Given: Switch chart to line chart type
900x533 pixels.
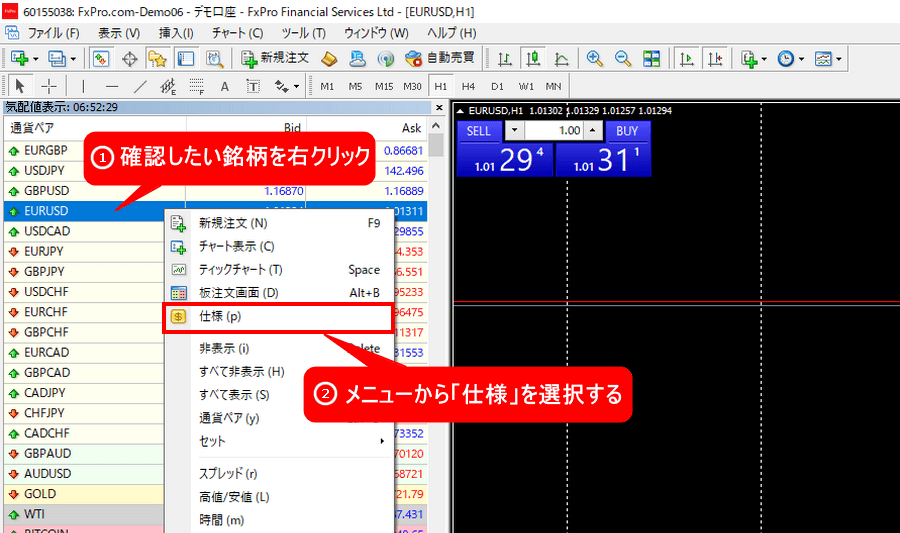Looking at the screenshot, I should [561, 59].
